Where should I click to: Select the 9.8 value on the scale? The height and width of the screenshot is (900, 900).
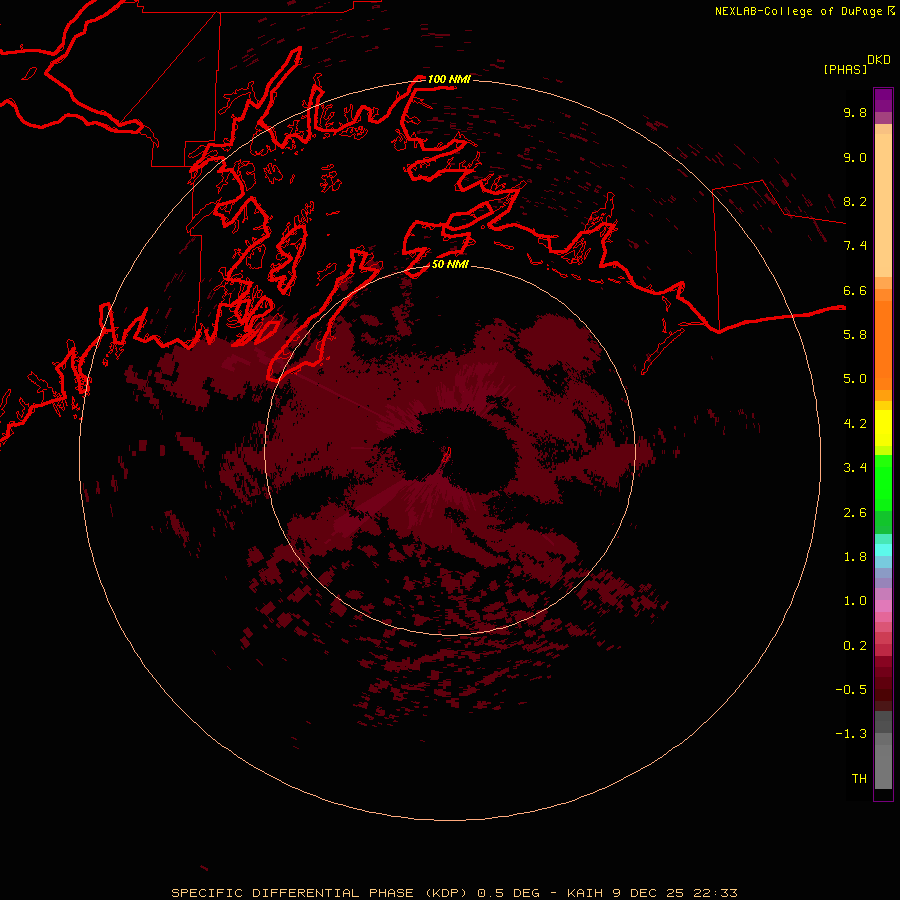[855, 112]
